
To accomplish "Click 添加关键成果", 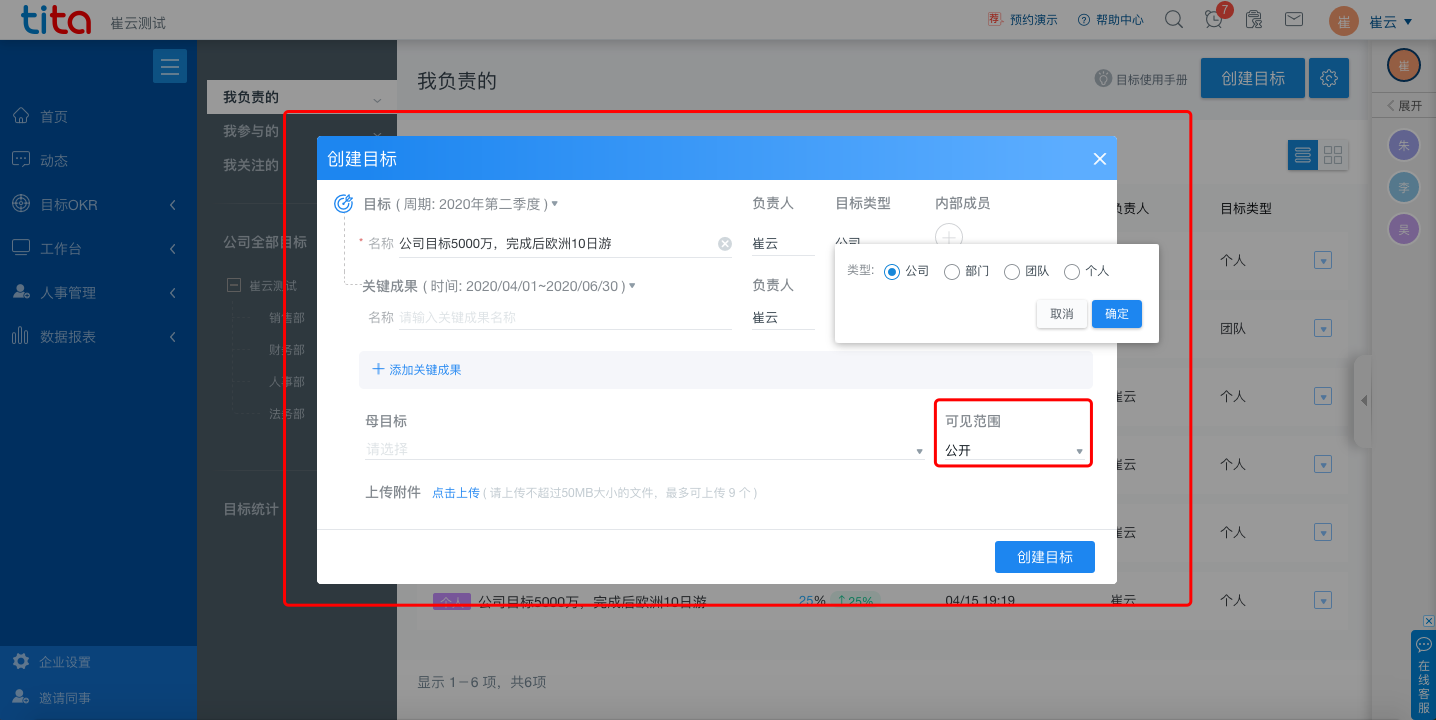I will point(417,369).
